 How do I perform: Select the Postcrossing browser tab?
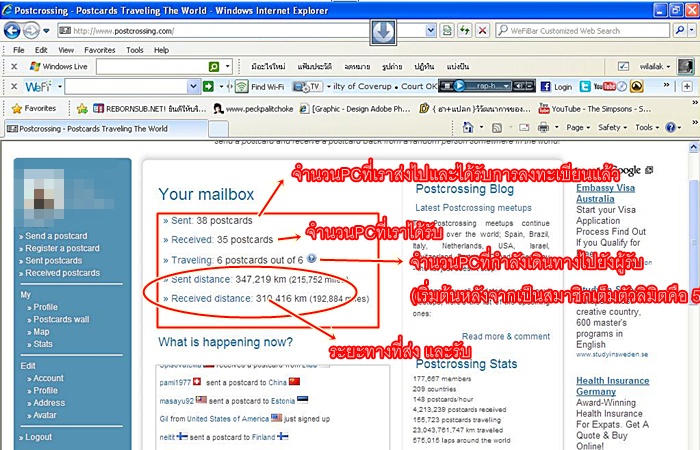click(x=106, y=129)
